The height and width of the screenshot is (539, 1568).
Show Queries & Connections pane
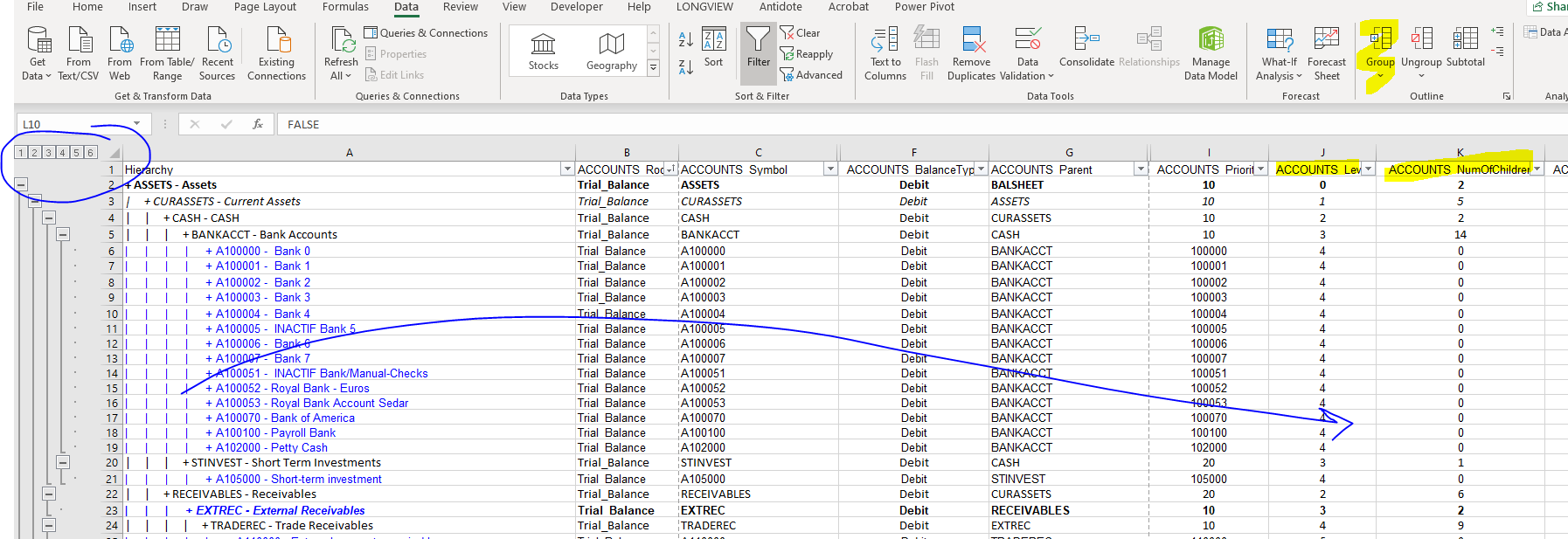coord(427,33)
